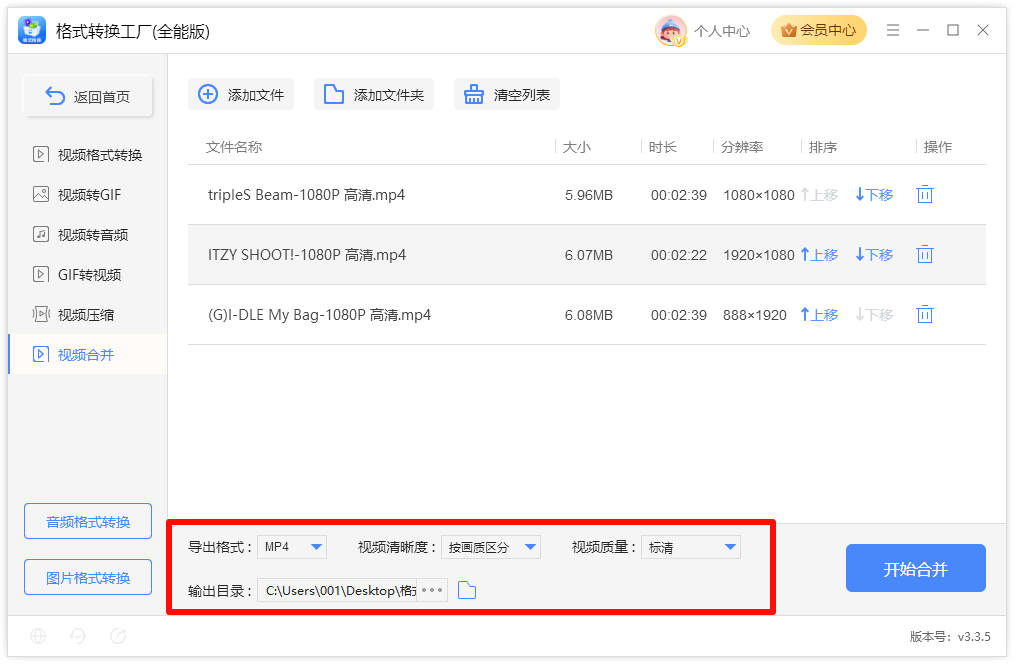Click the 00:02:22 duration value
The width and height of the screenshot is (1014, 664).
pos(679,255)
